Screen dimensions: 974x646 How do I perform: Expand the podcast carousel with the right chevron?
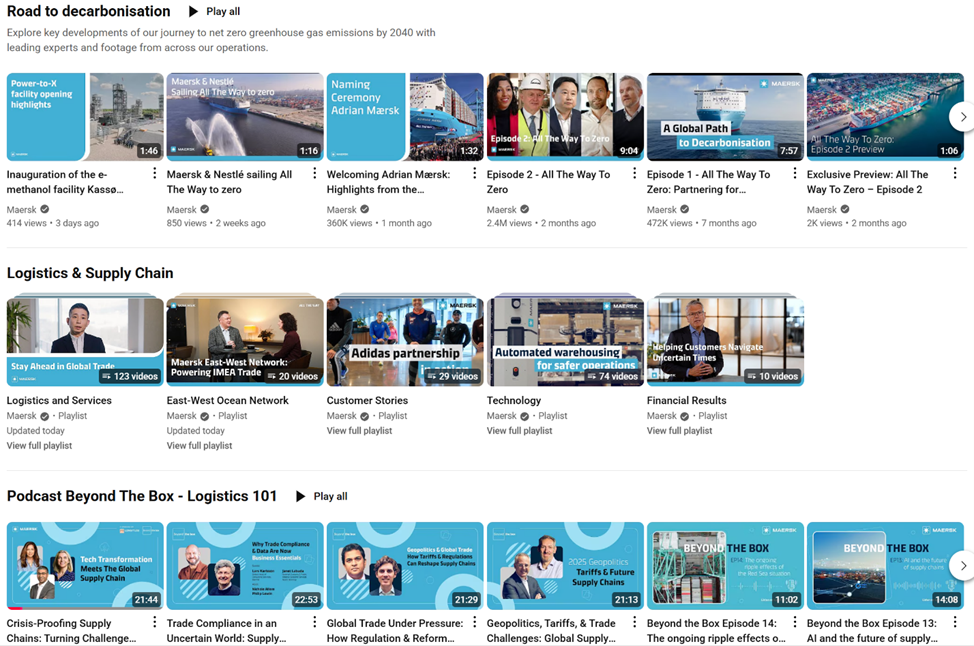pyautogui.click(x=962, y=566)
